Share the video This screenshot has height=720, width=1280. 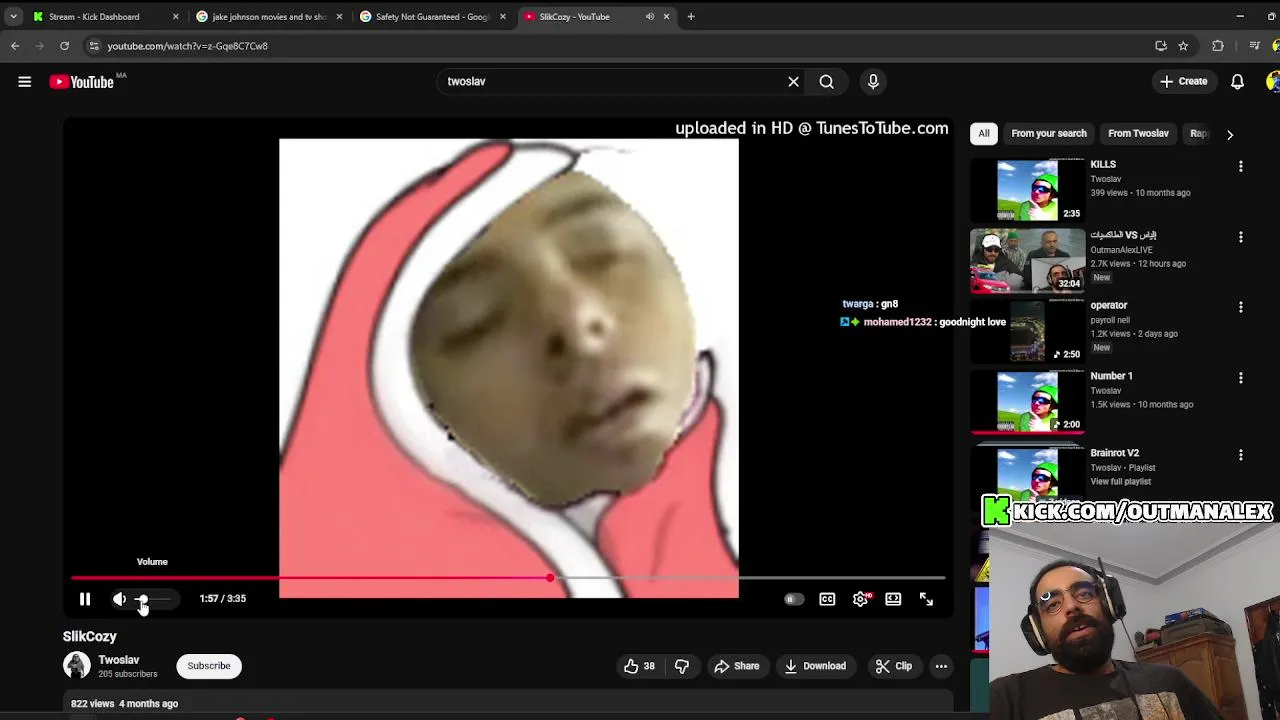coord(736,666)
